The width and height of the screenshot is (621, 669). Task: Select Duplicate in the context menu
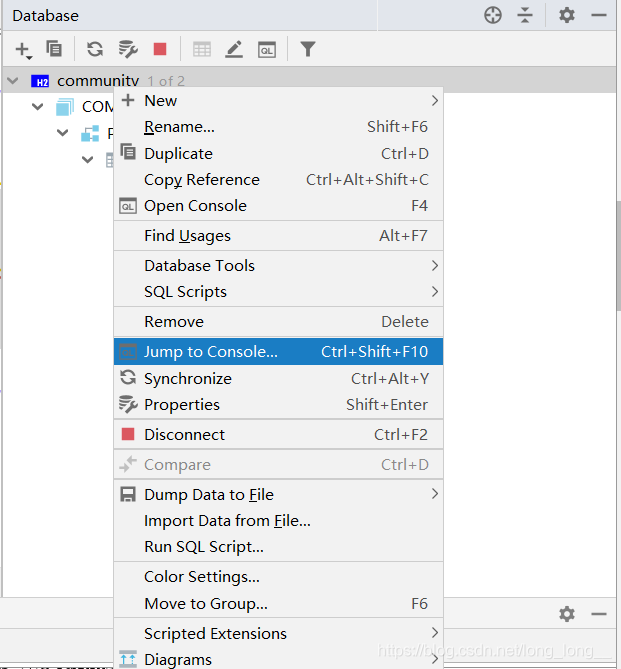[x=278, y=154]
